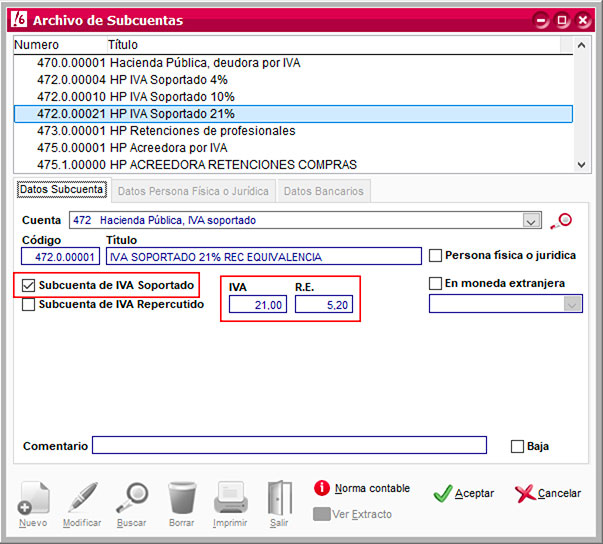
Task: Click the Imprimir label
Action: [230, 523]
